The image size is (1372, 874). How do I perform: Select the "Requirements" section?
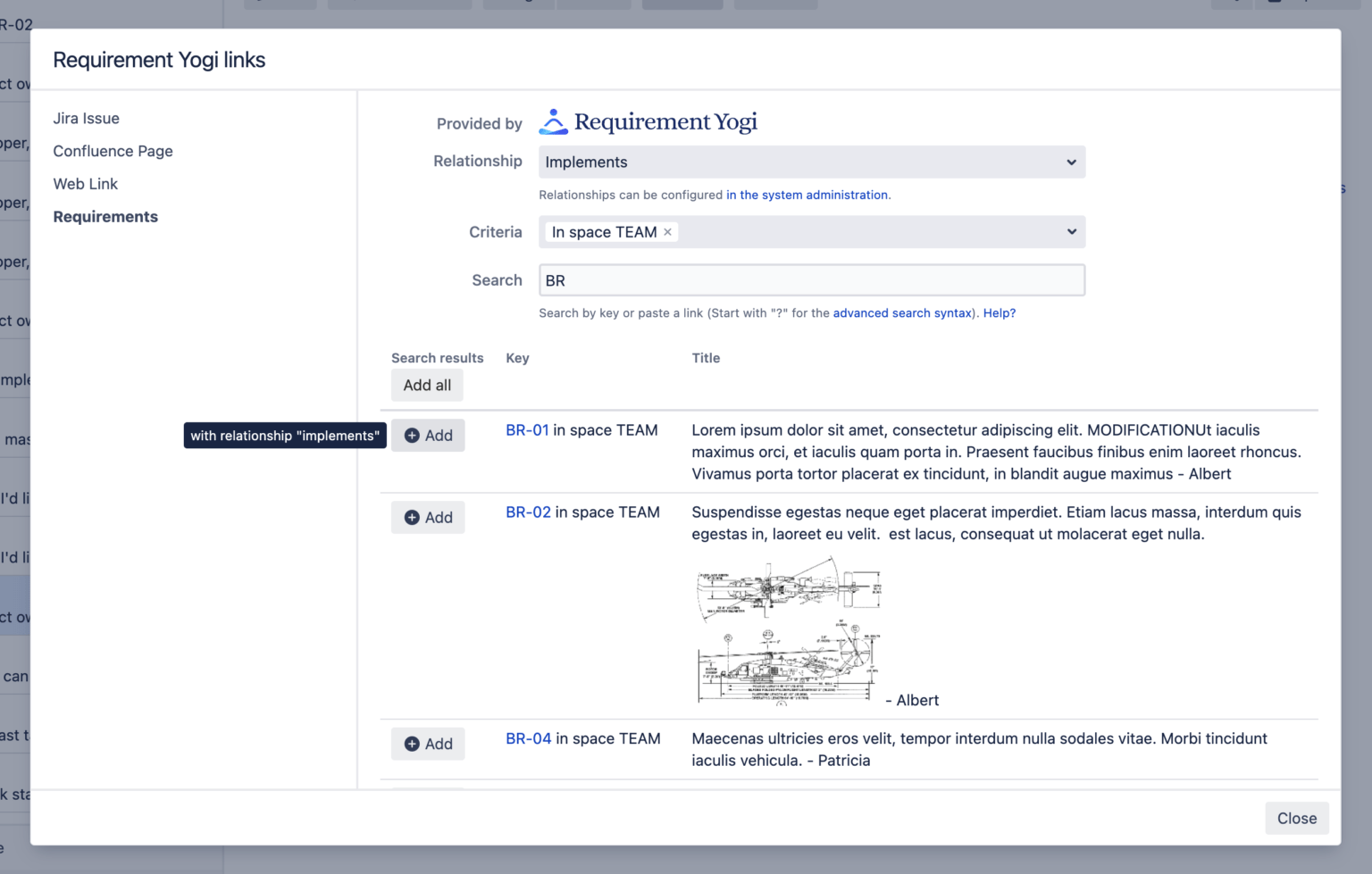105,216
